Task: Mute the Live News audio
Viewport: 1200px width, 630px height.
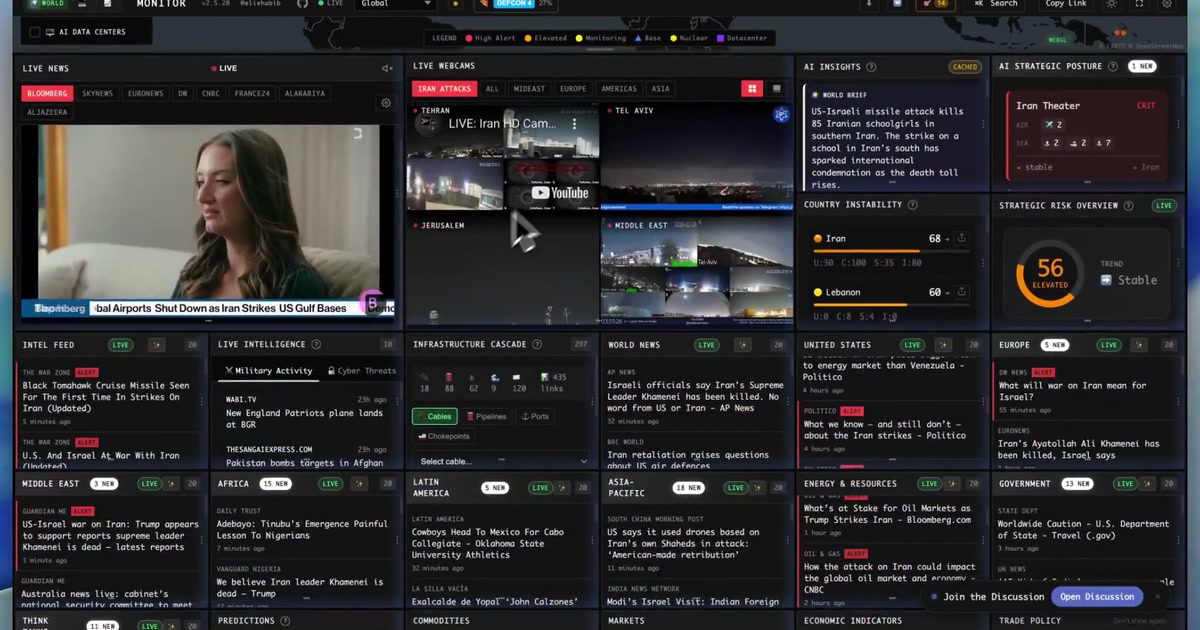Action: point(387,68)
